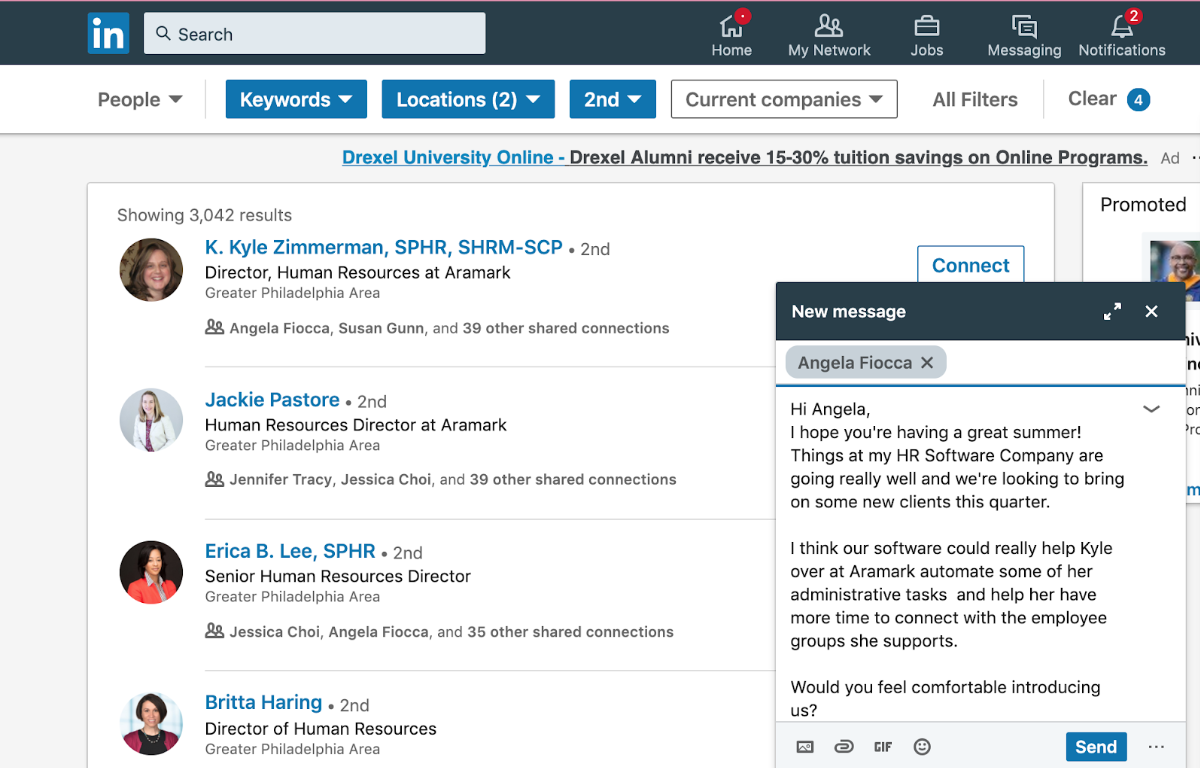Open Erica B. Lee's profile name
Viewport: 1200px width, 768px height.
[x=290, y=551]
